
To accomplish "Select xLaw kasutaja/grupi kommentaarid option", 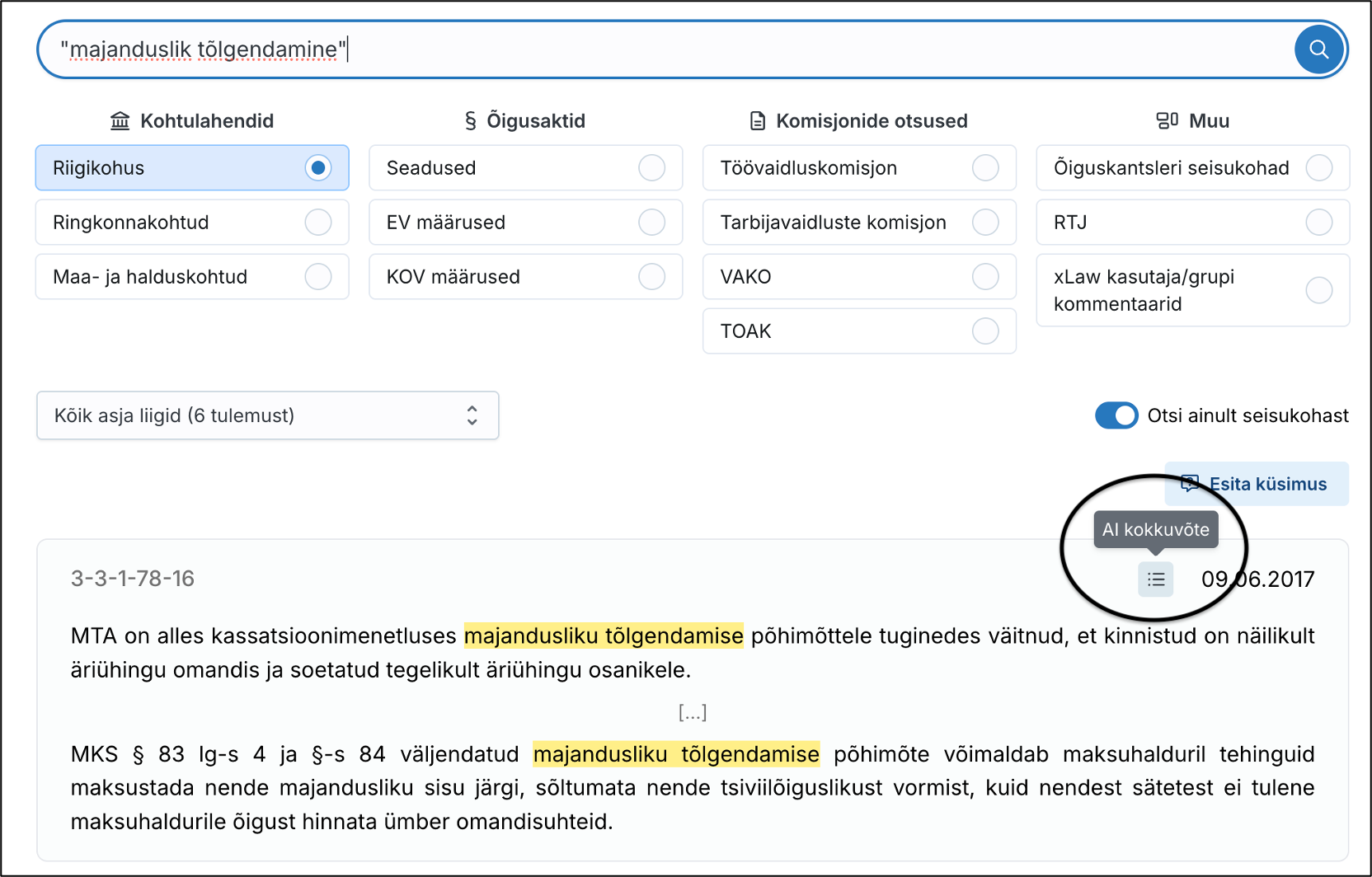I will (x=1318, y=290).
